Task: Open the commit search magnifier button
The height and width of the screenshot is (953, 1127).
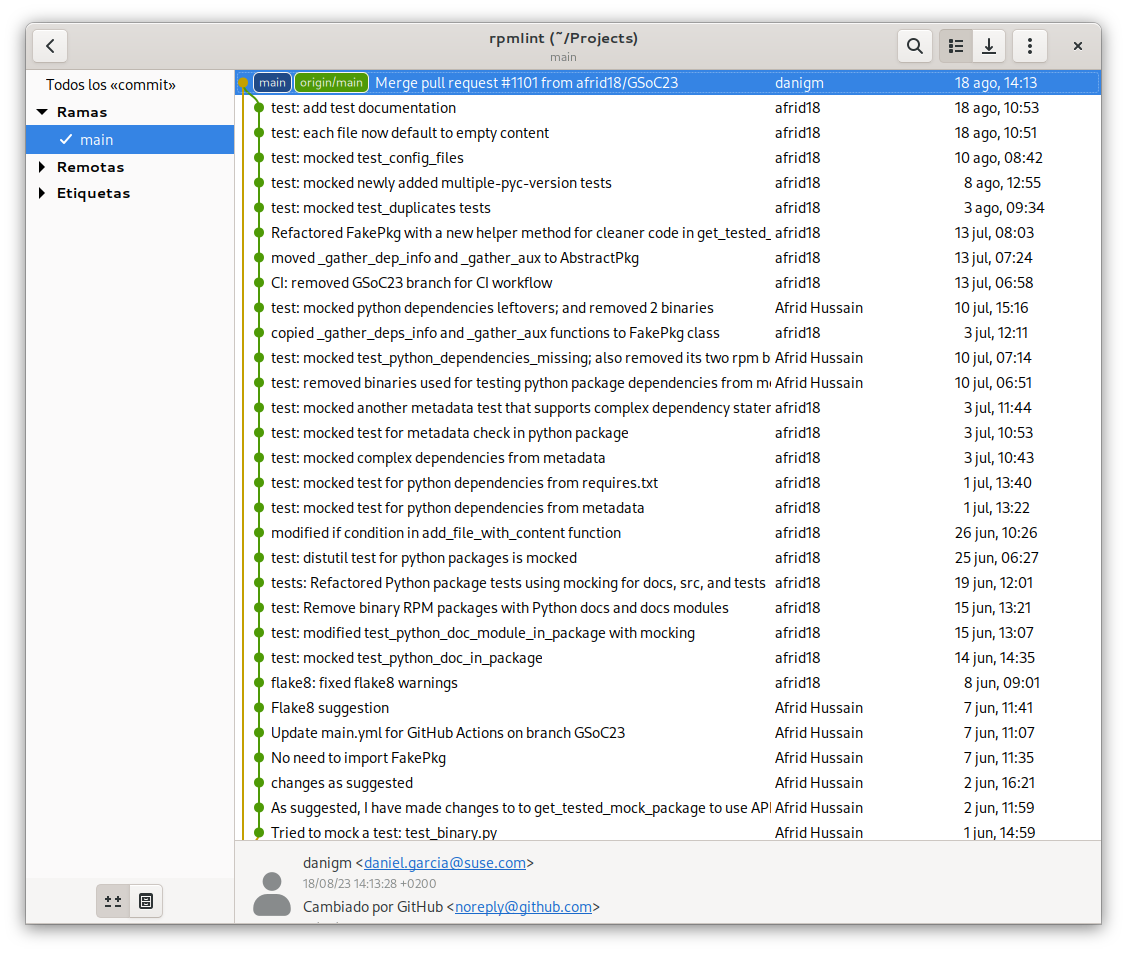Action: (914, 46)
